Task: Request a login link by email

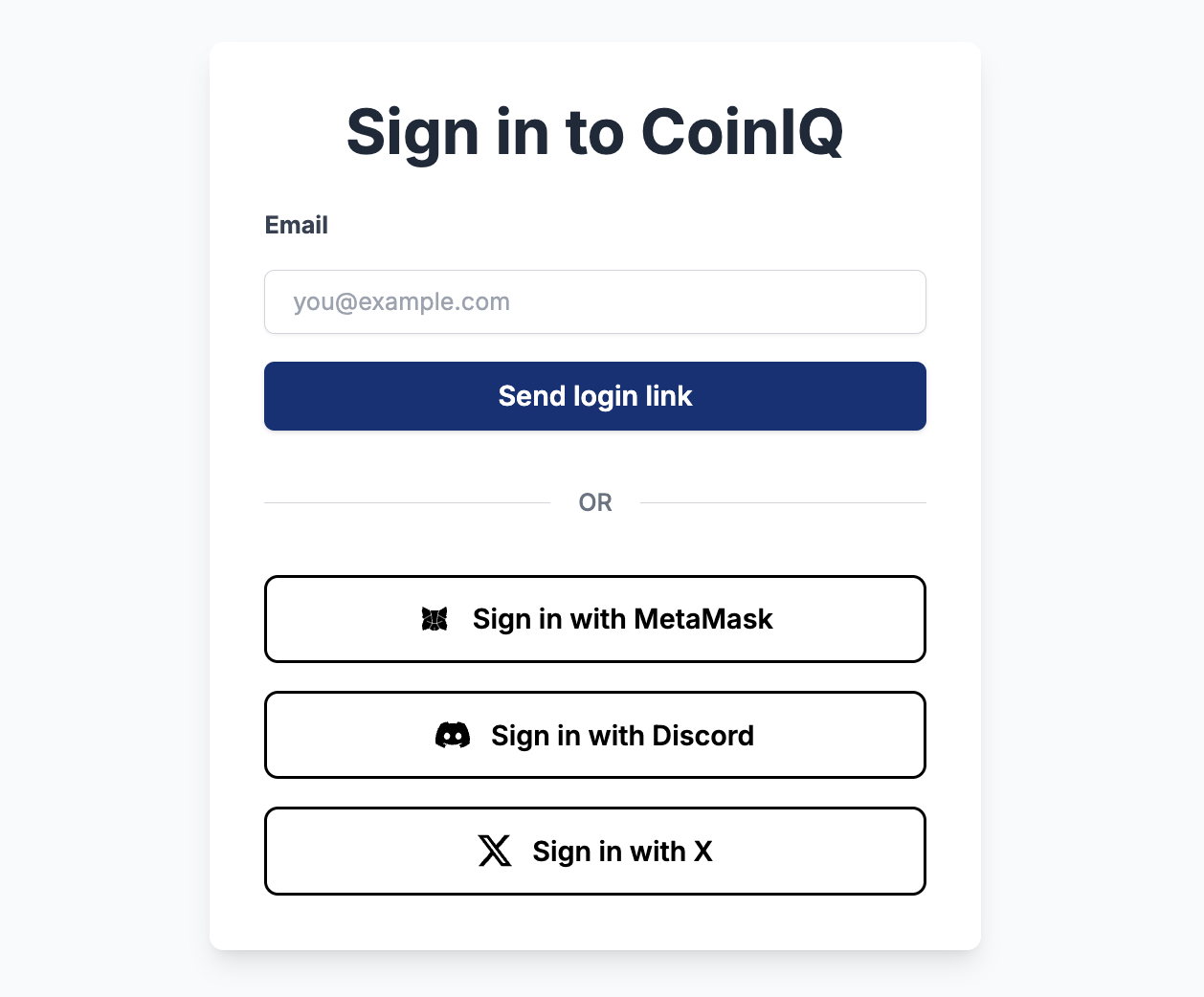Action: pos(594,396)
